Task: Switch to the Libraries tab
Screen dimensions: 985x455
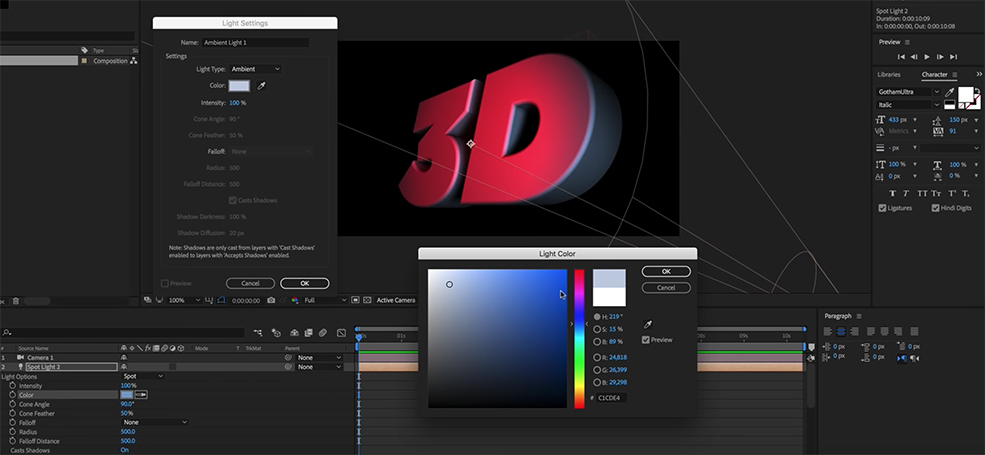Action: (x=889, y=75)
